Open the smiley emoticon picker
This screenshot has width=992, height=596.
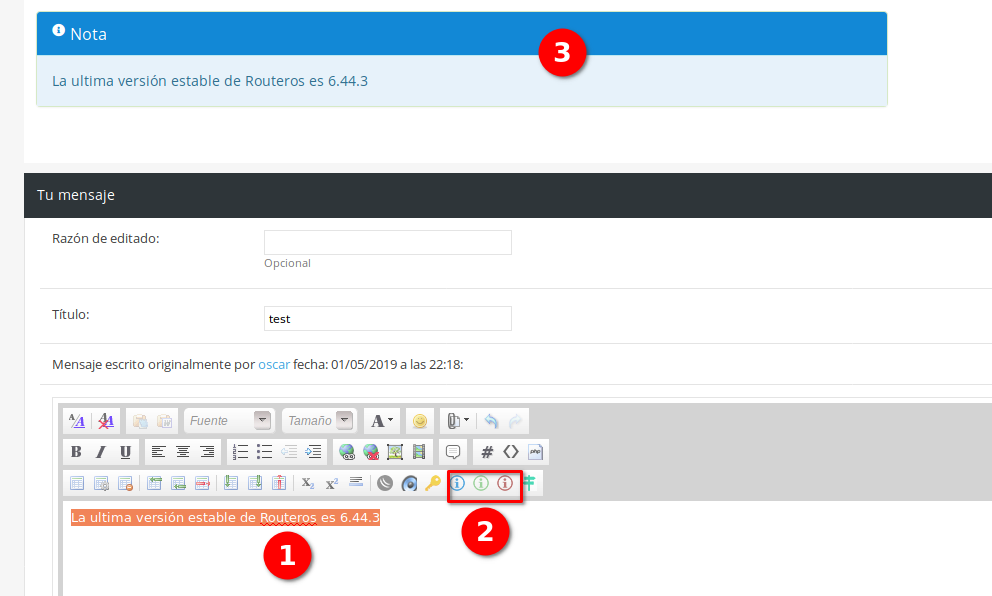(420, 421)
